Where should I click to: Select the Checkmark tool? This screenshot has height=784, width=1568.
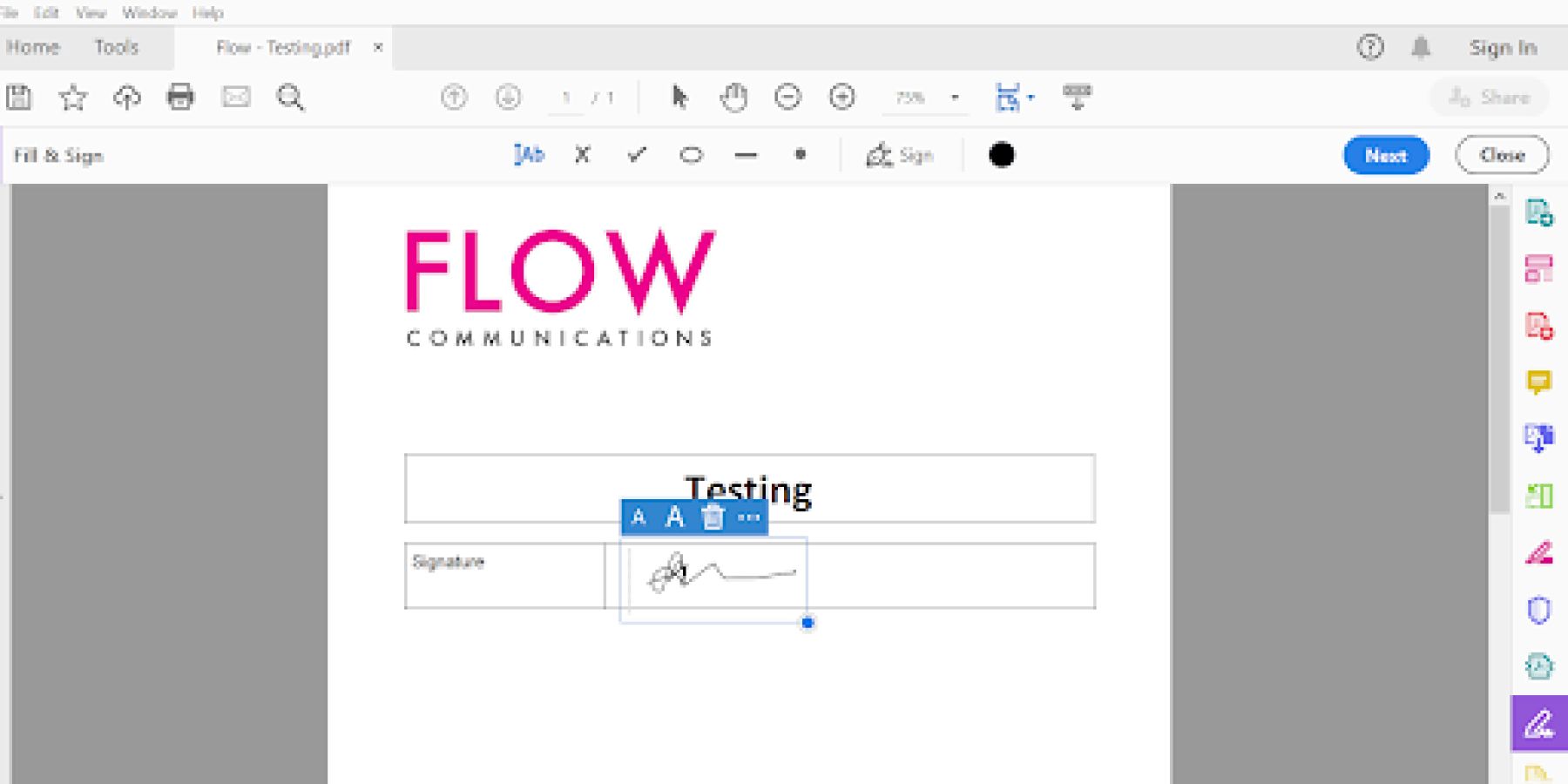tap(637, 155)
